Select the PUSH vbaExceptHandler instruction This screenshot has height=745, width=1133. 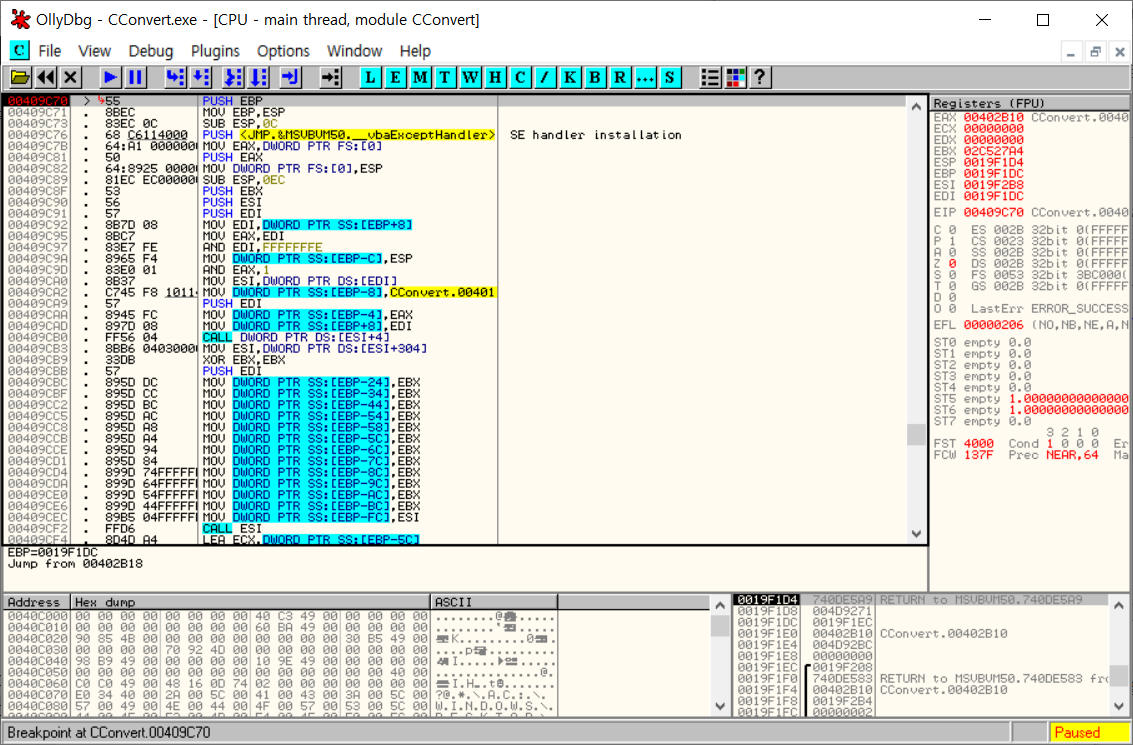(349, 135)
